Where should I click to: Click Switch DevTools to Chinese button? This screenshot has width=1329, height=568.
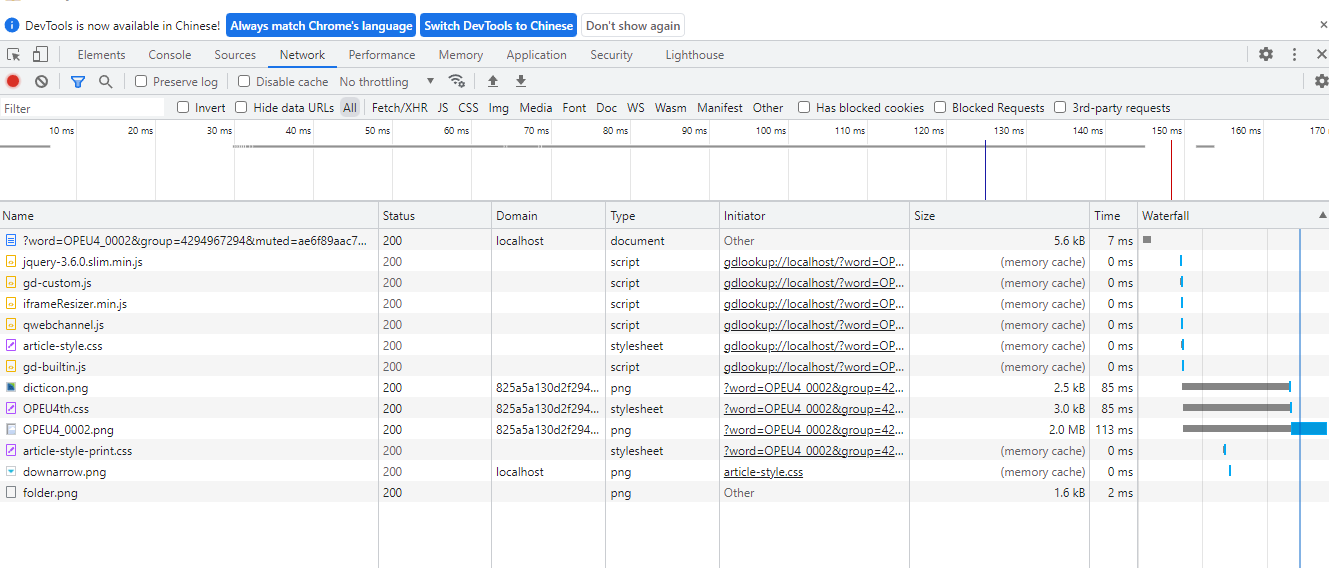click(x=499, y=25)
